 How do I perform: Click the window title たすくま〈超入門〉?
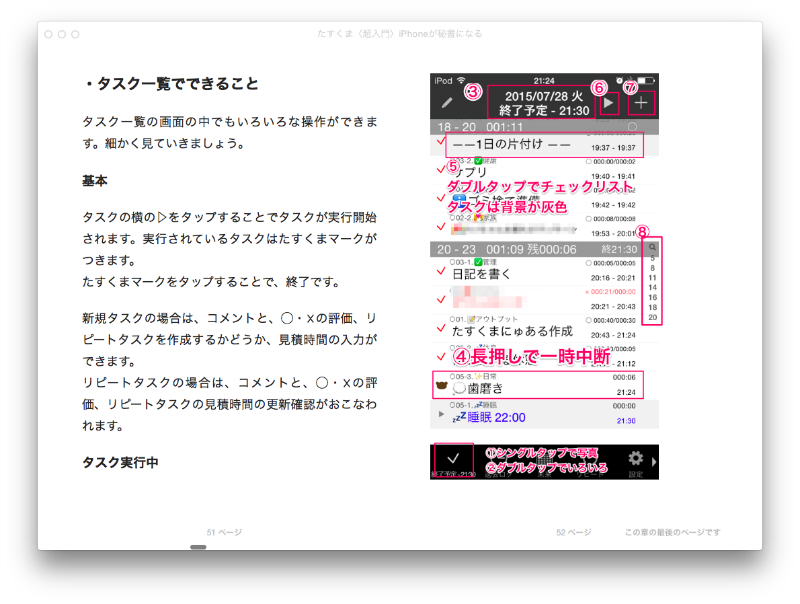click(x=399, y=34)
